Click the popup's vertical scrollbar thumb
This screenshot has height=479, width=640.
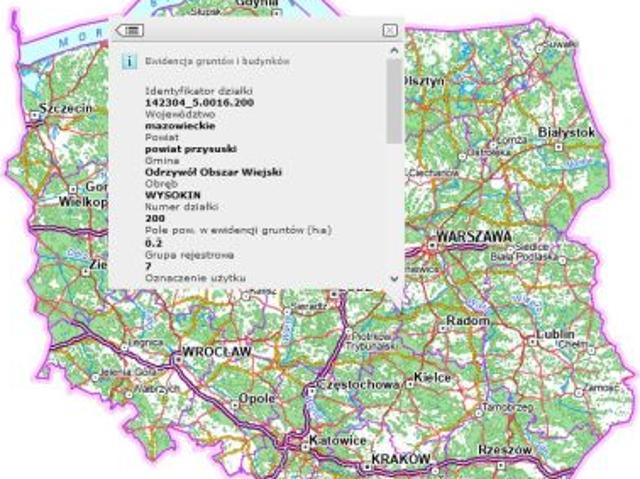(394, 100)
